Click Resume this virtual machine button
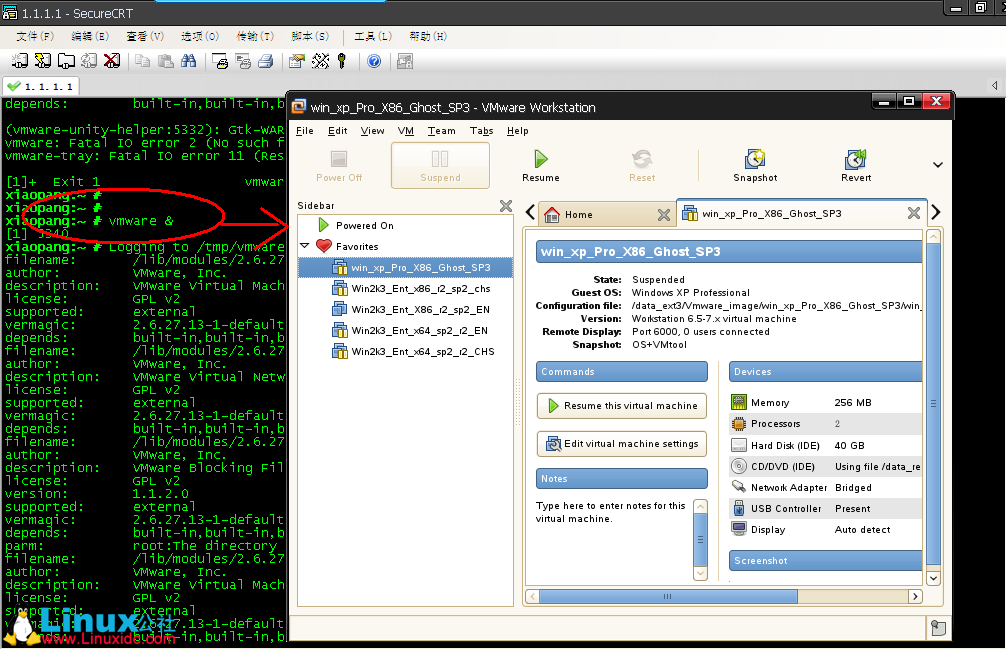 click(622, 405)
